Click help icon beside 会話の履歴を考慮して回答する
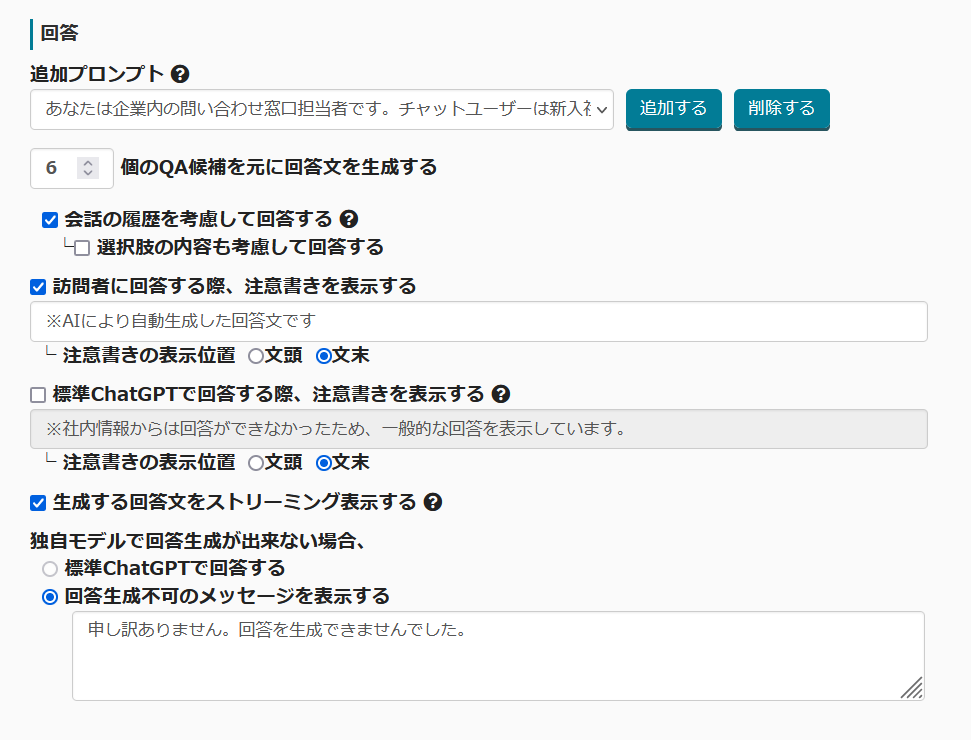Image resolution: width=971 pixels, height=740 pixels. pos(349,220)
